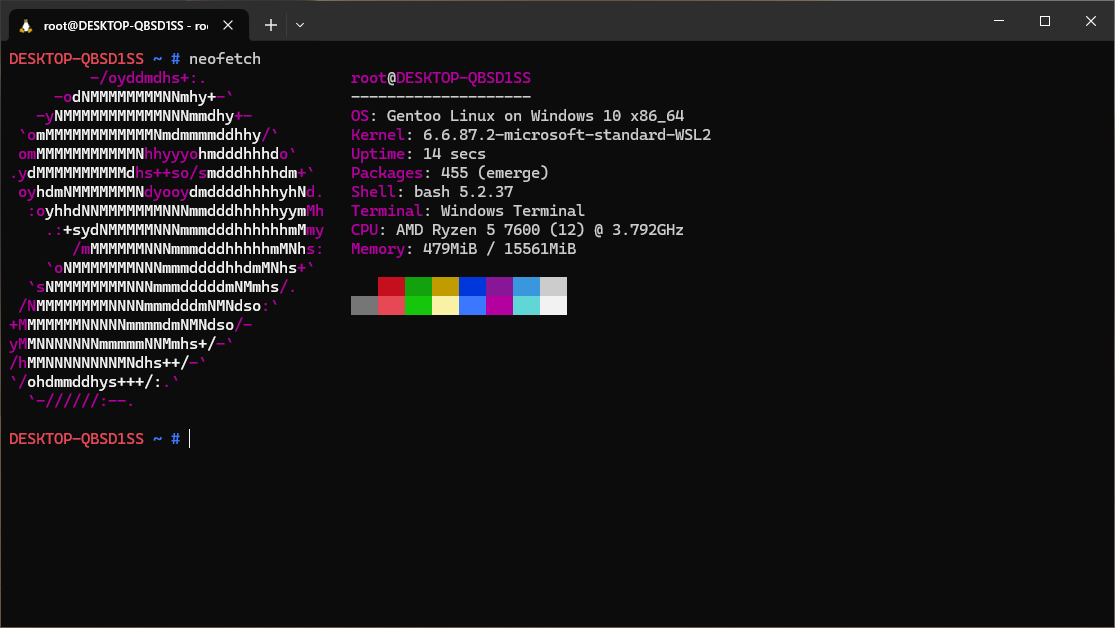Click the dark green color block in top row
The width and height of the screenshot is (1115, 628).
[x=418, y=287]
